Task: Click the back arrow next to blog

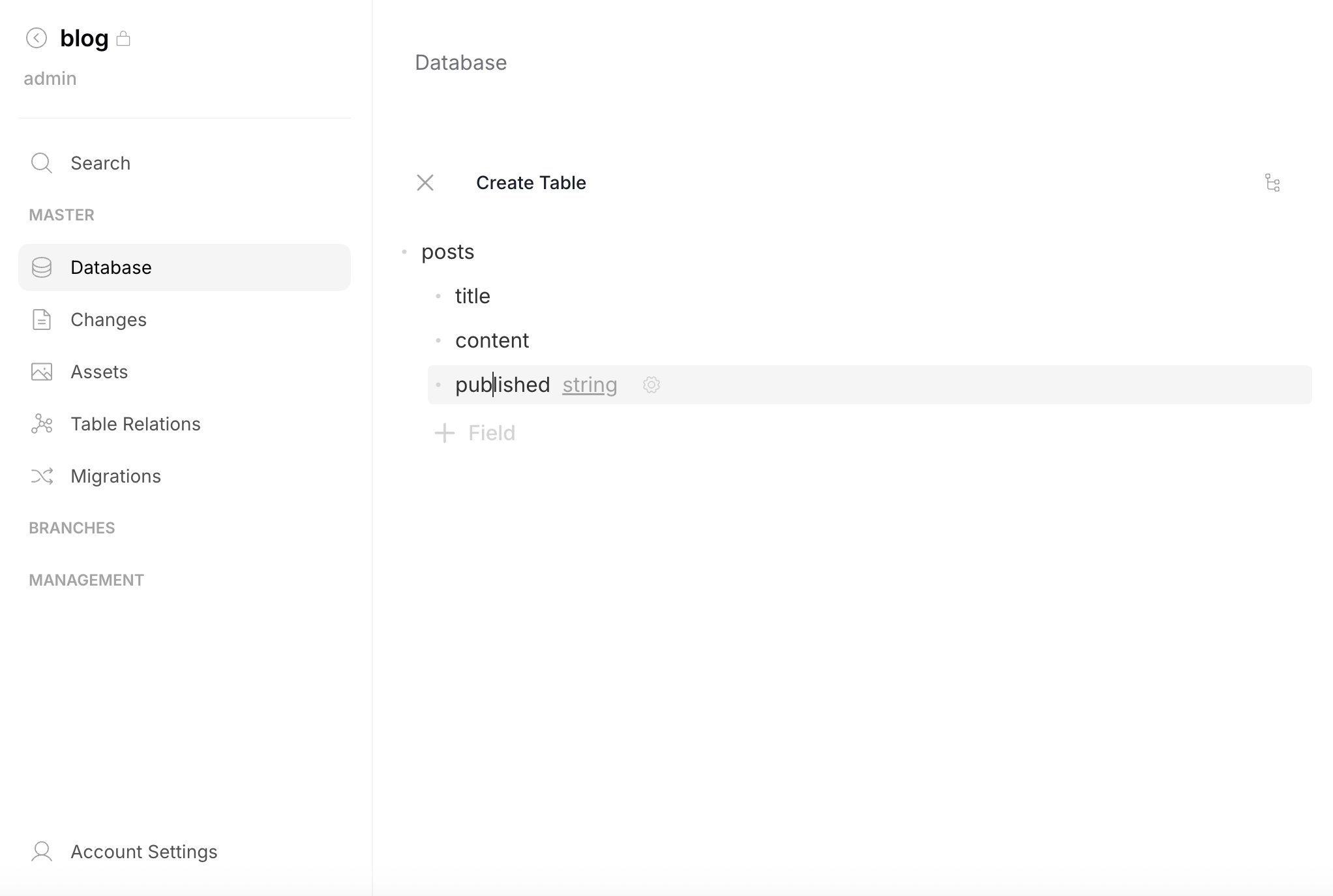Action: coord(37,37)
